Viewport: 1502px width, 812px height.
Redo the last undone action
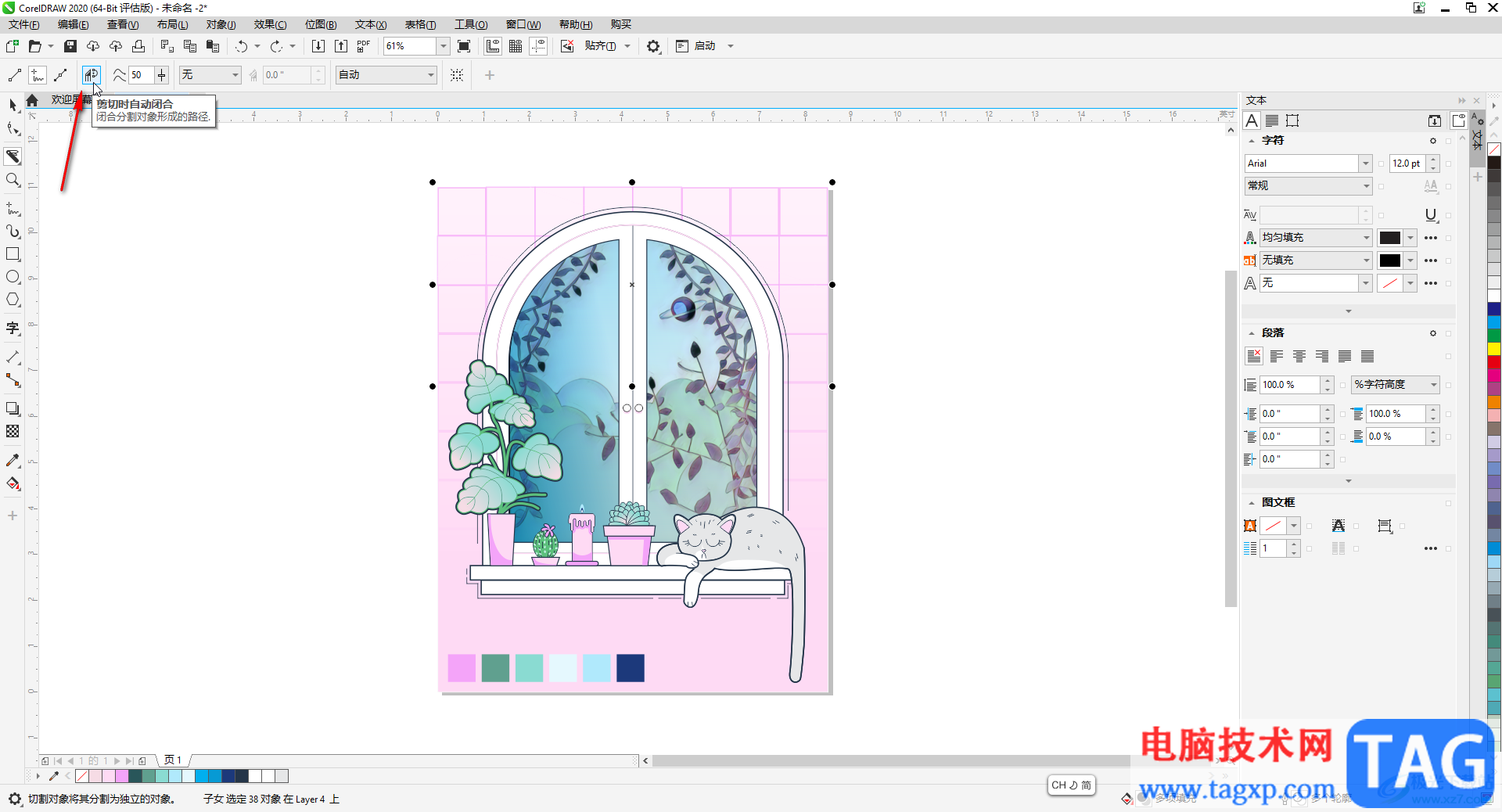click(x=276, y=46)
